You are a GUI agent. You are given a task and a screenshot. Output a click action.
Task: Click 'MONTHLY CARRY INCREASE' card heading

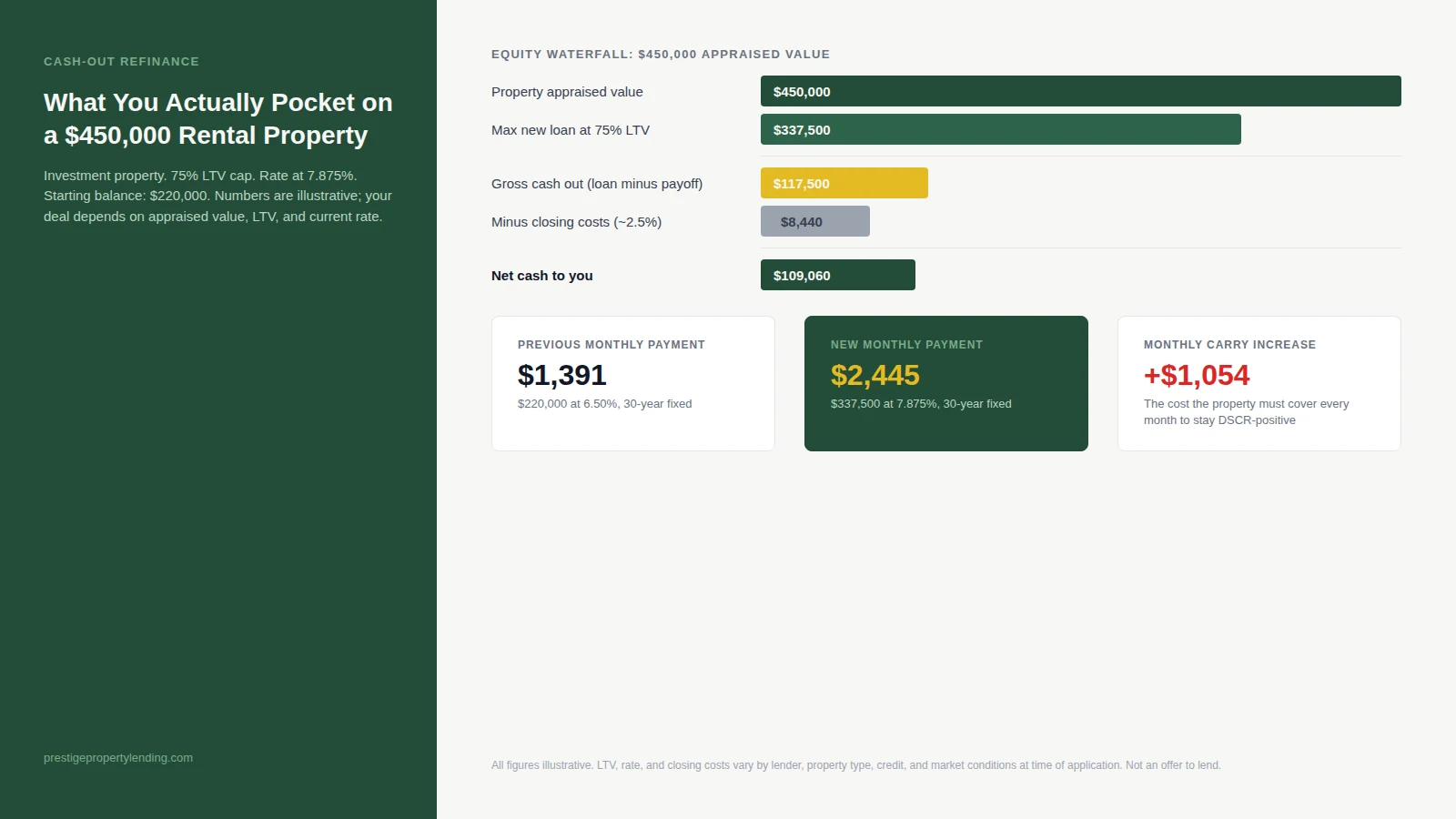(1229, 345)
